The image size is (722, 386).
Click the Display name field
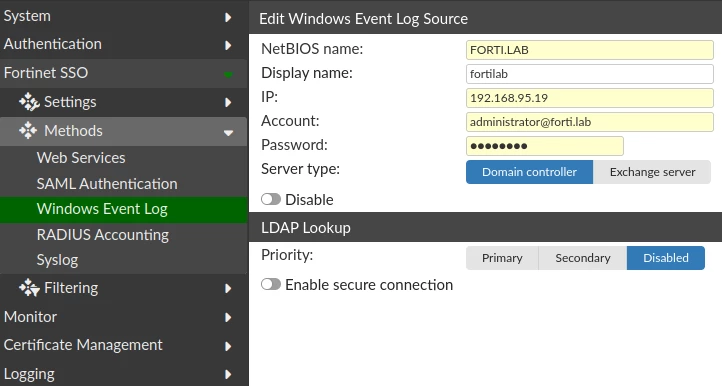click(x=589, y=74)
